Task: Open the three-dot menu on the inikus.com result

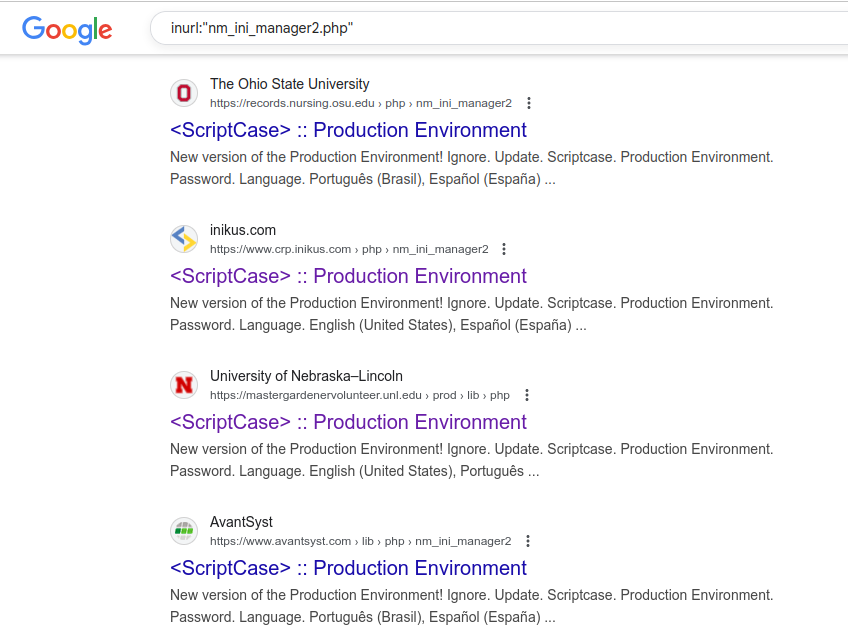Action: [x=504, y=248]
